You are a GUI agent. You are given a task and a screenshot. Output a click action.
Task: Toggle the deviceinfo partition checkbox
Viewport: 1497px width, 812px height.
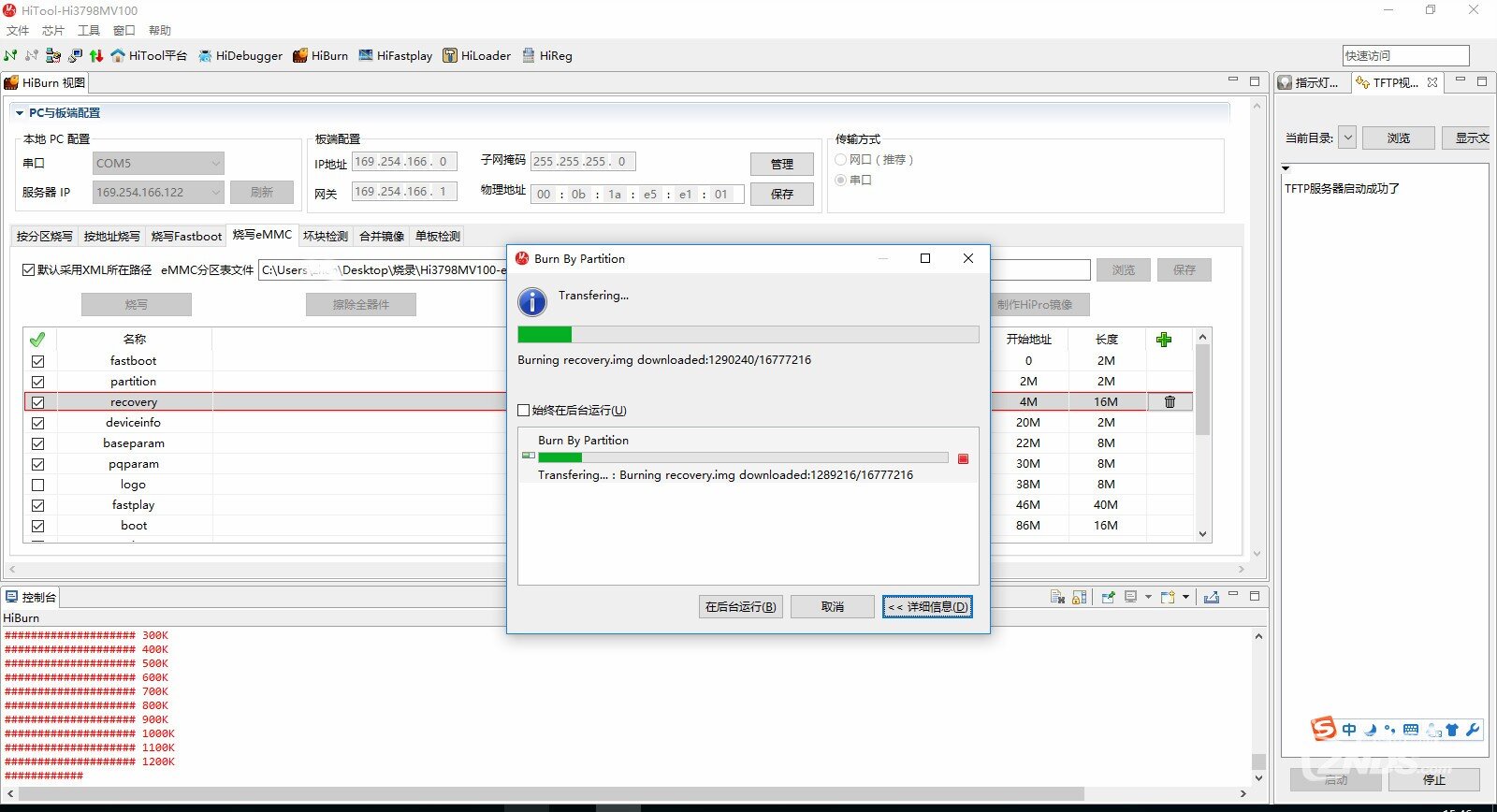pos(37,423)
